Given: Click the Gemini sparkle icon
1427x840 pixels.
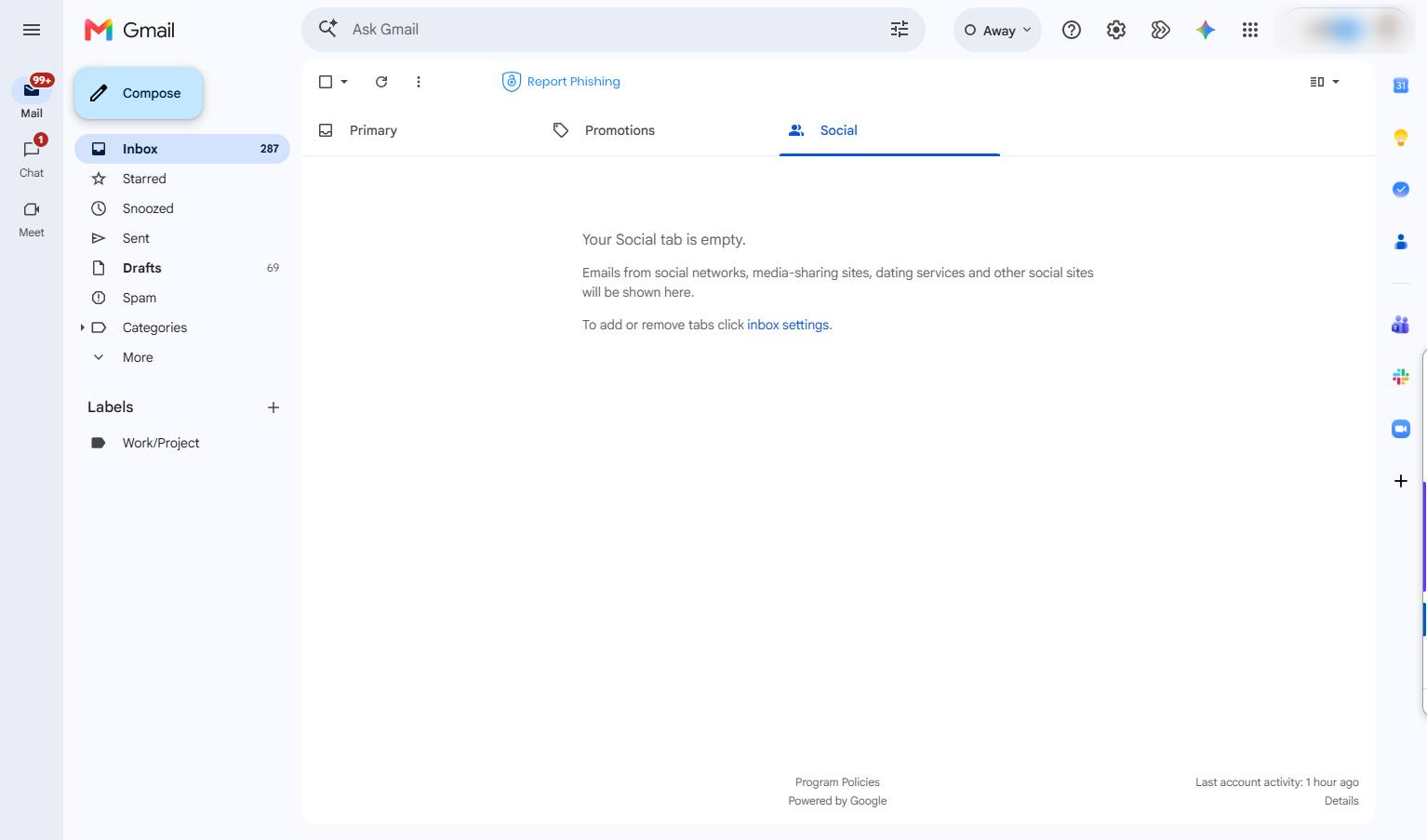Looking at the screenshot, I should [x=1206, y=30].
